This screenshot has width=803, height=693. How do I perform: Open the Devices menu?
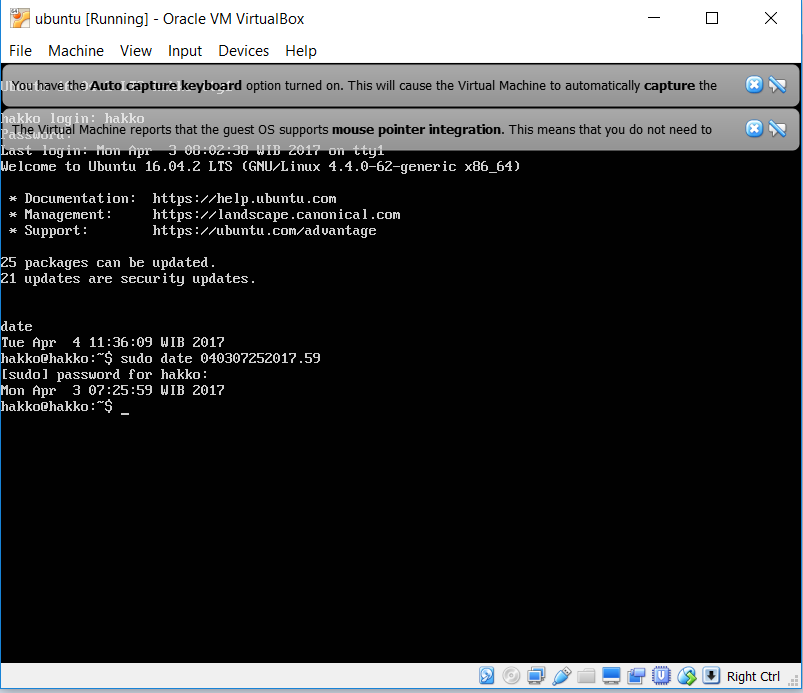pyautogui.click(x=243, y=51)
